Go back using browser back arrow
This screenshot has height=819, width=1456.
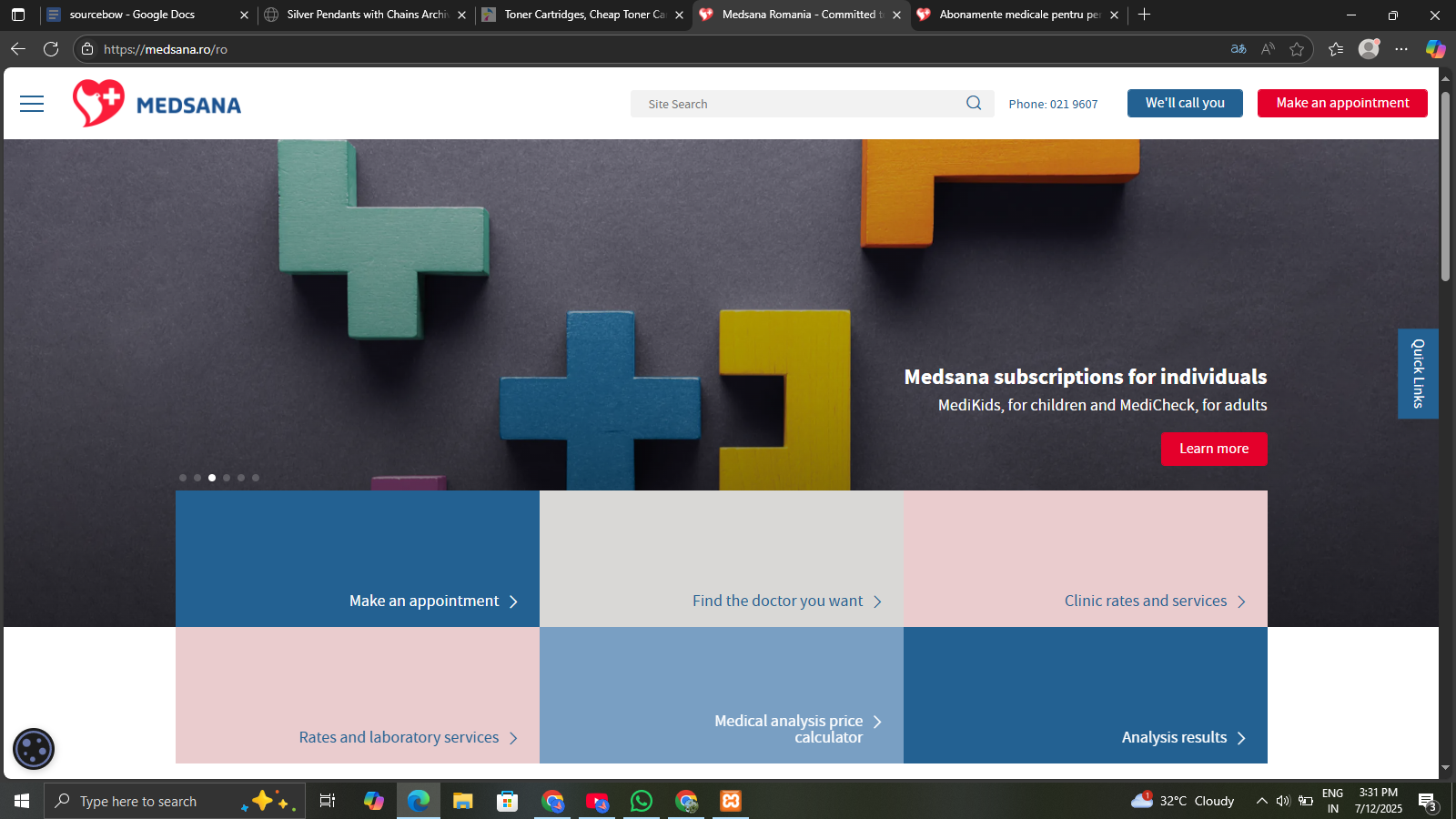[x=18, y=49]
